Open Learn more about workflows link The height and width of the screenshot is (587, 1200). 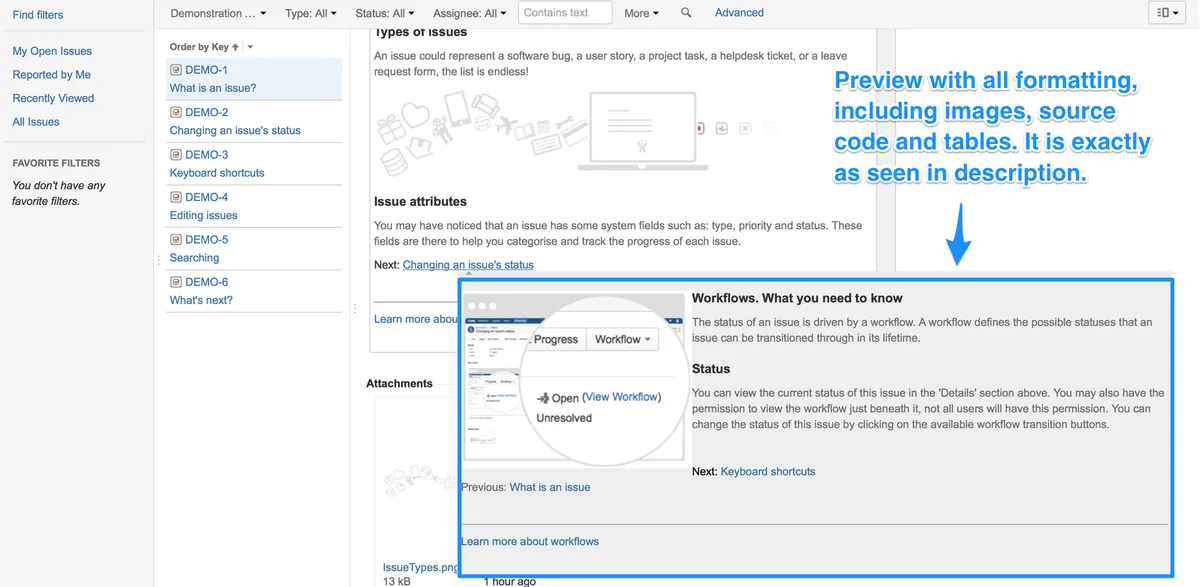tap(530, 541)
